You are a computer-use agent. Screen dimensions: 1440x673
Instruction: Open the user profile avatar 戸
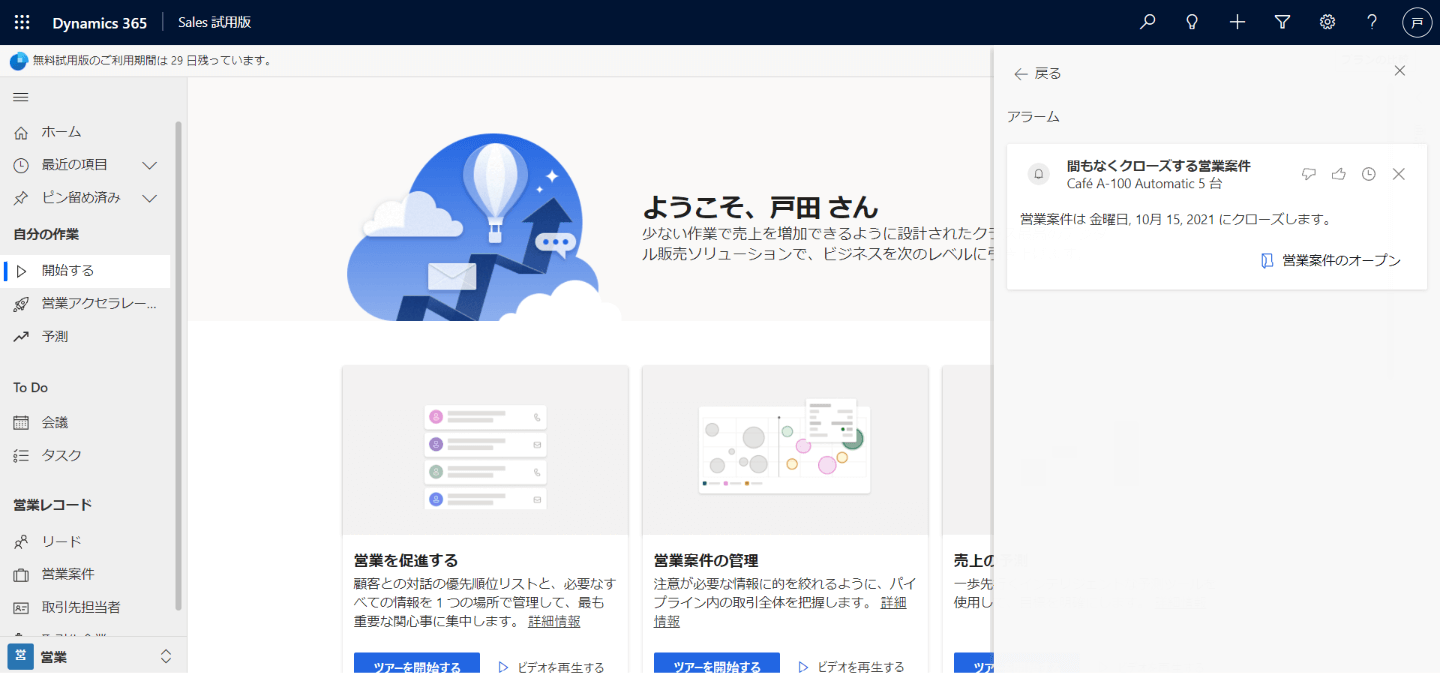click(x=1417, y=22)
